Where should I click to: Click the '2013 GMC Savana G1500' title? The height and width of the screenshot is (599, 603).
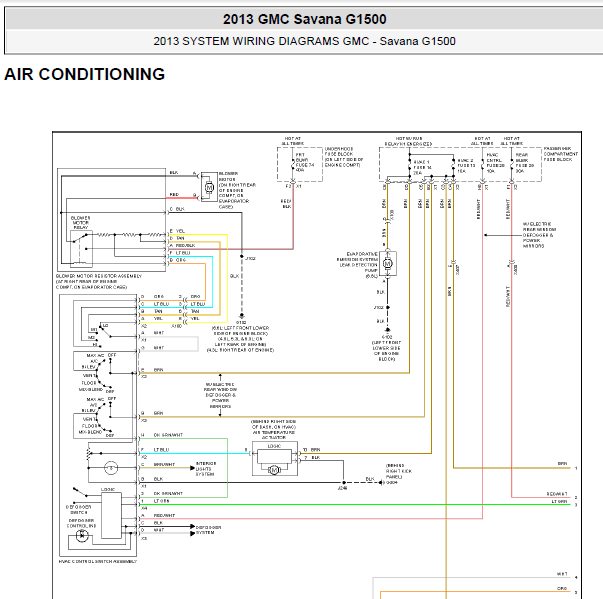click(x=304, y=19)
